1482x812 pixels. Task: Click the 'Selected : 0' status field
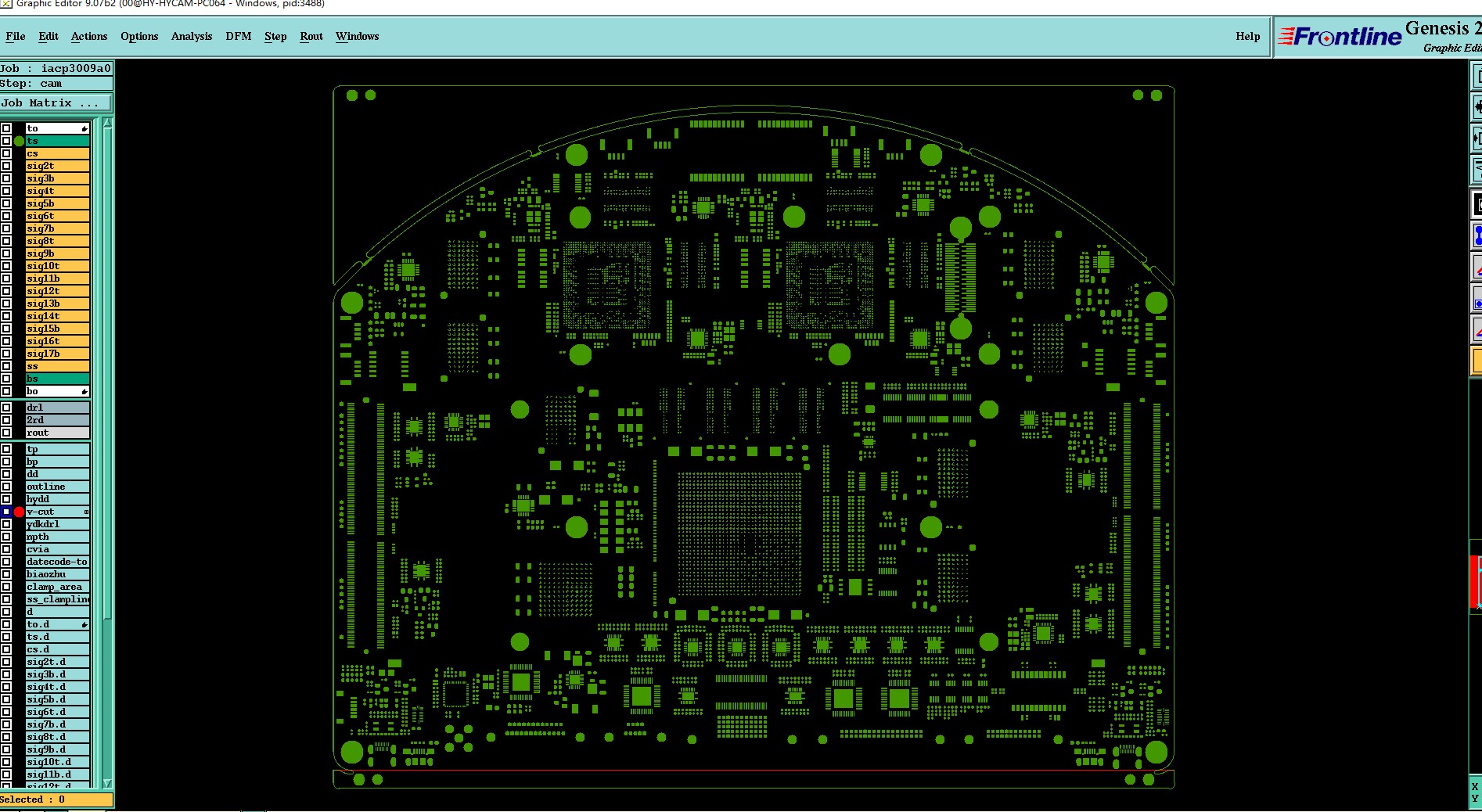coord(56,799)
